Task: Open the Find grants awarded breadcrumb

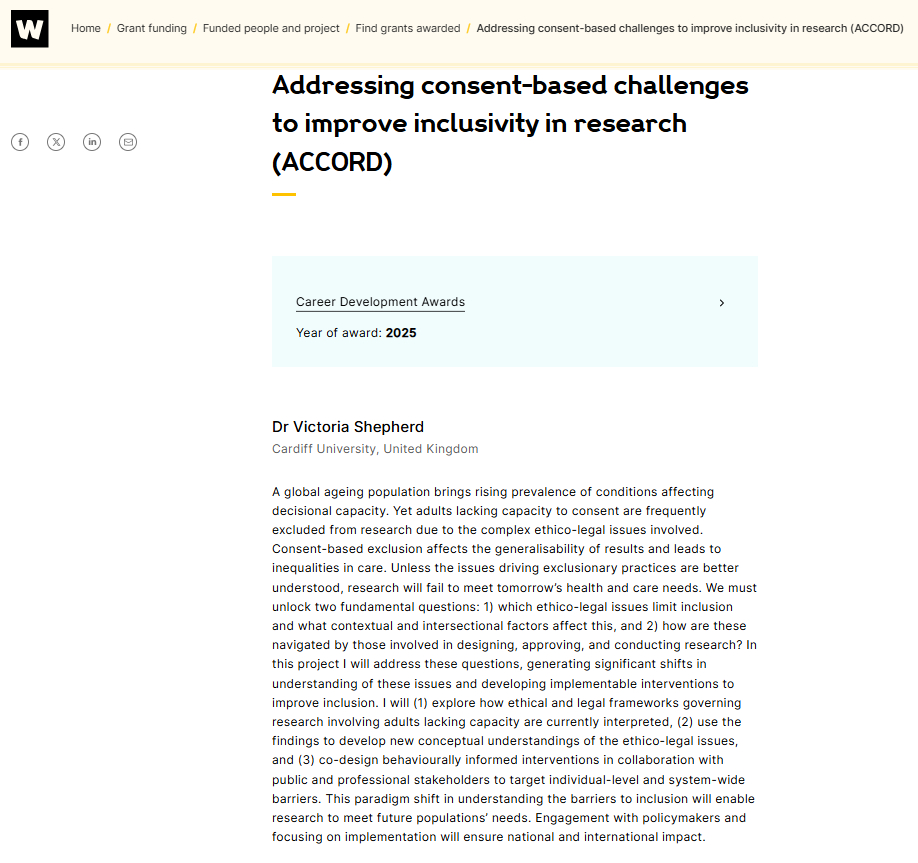Action: (408, 28)
